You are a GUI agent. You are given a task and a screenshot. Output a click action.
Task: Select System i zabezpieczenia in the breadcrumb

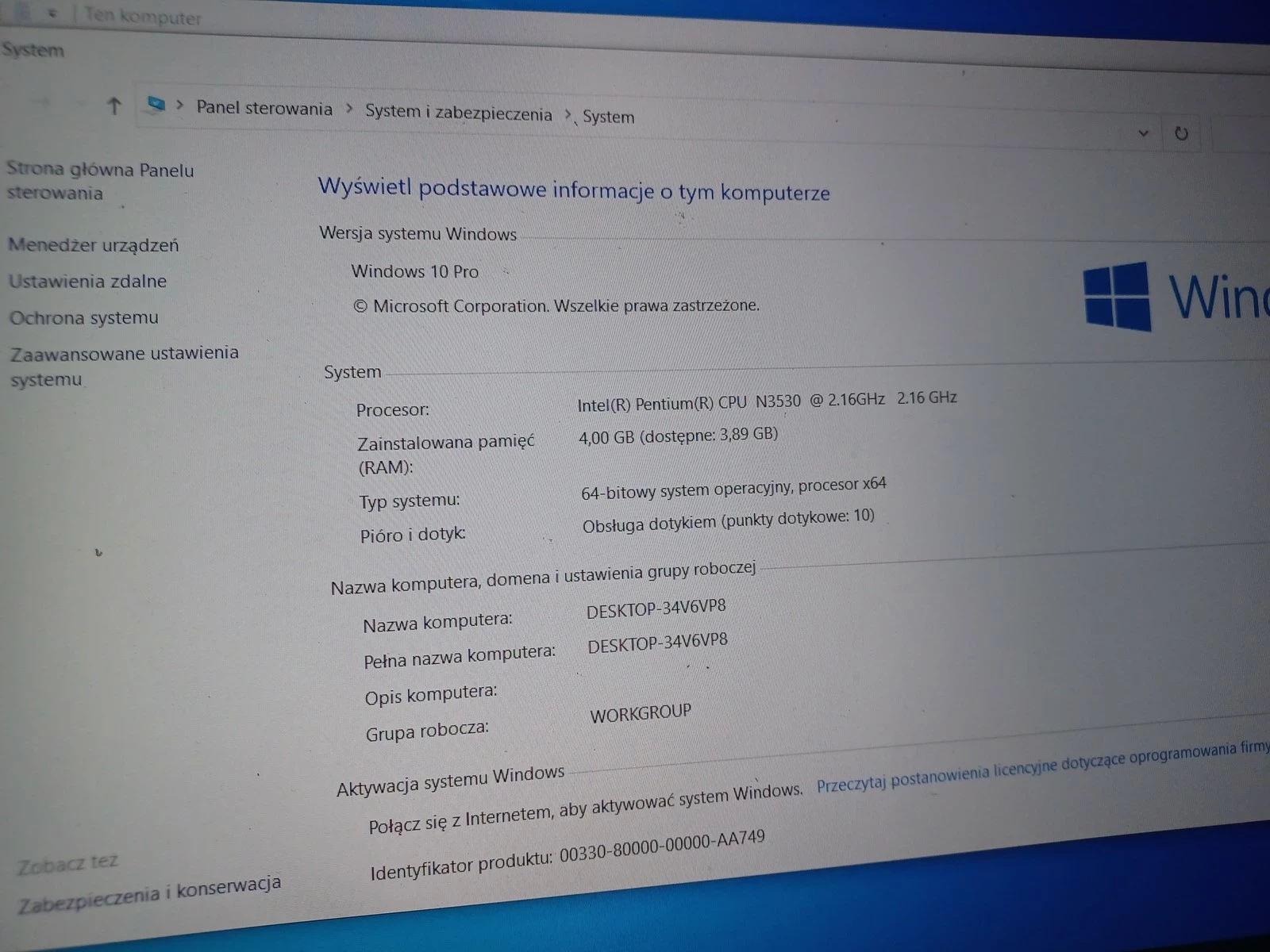coord(458,113)
